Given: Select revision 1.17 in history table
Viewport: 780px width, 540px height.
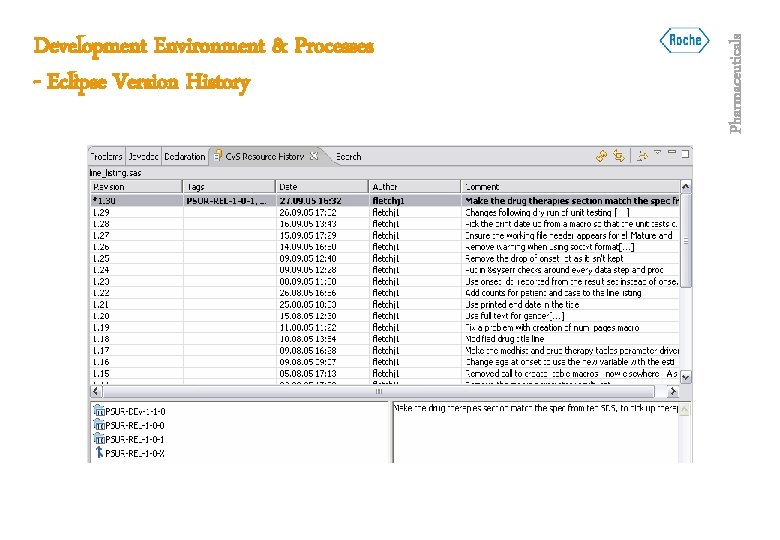Looking at the screenshot, I should (x=385, y=350).
